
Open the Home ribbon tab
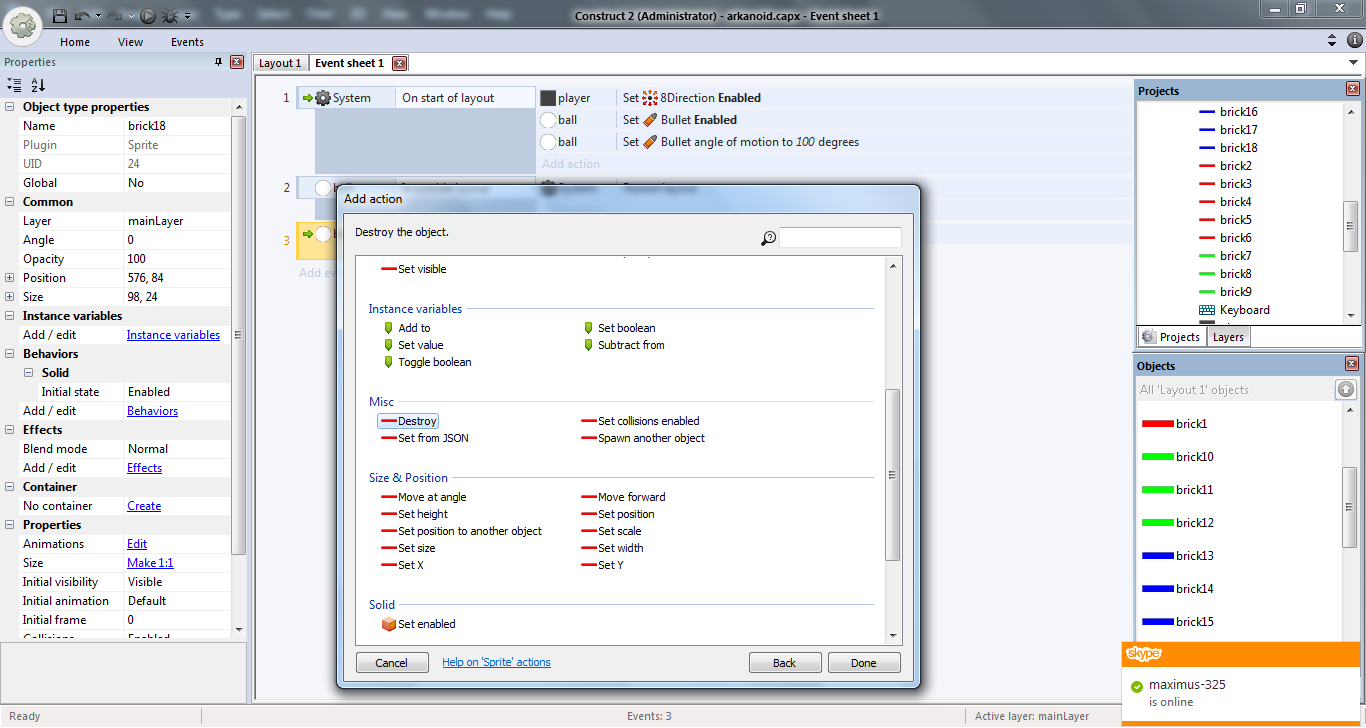pyautogui.click(x=75, y=42)
